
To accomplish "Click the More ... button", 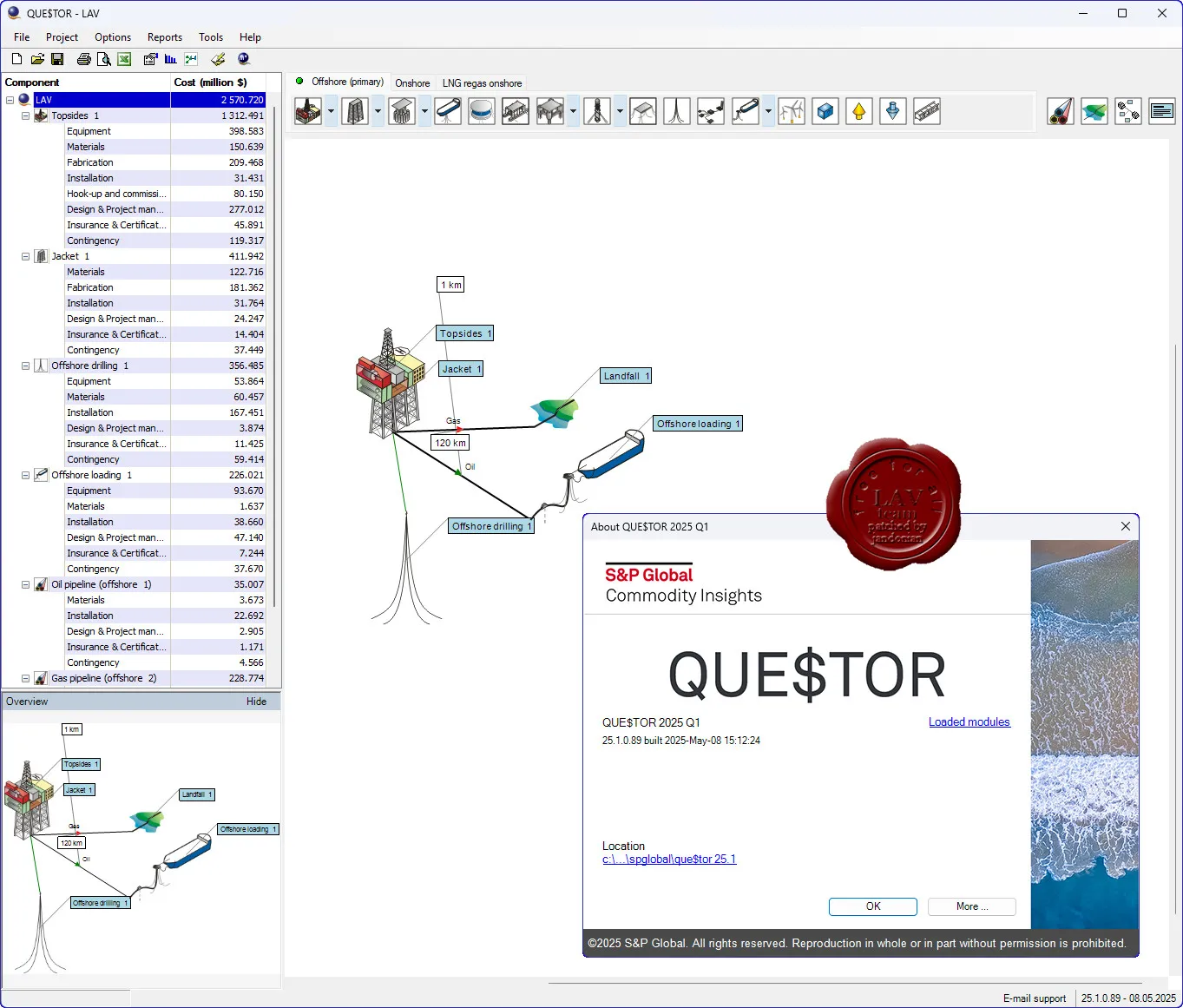I will (972, 906).
